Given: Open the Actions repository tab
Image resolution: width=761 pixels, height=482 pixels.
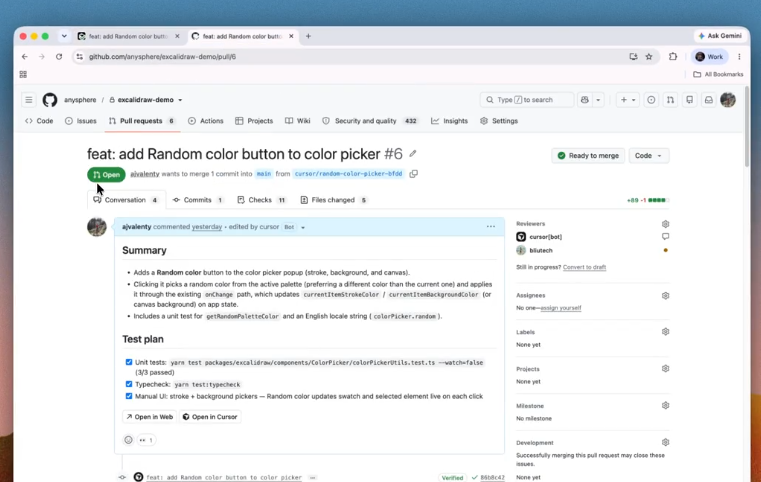Looking at the screenshot, I should point(206,121).
